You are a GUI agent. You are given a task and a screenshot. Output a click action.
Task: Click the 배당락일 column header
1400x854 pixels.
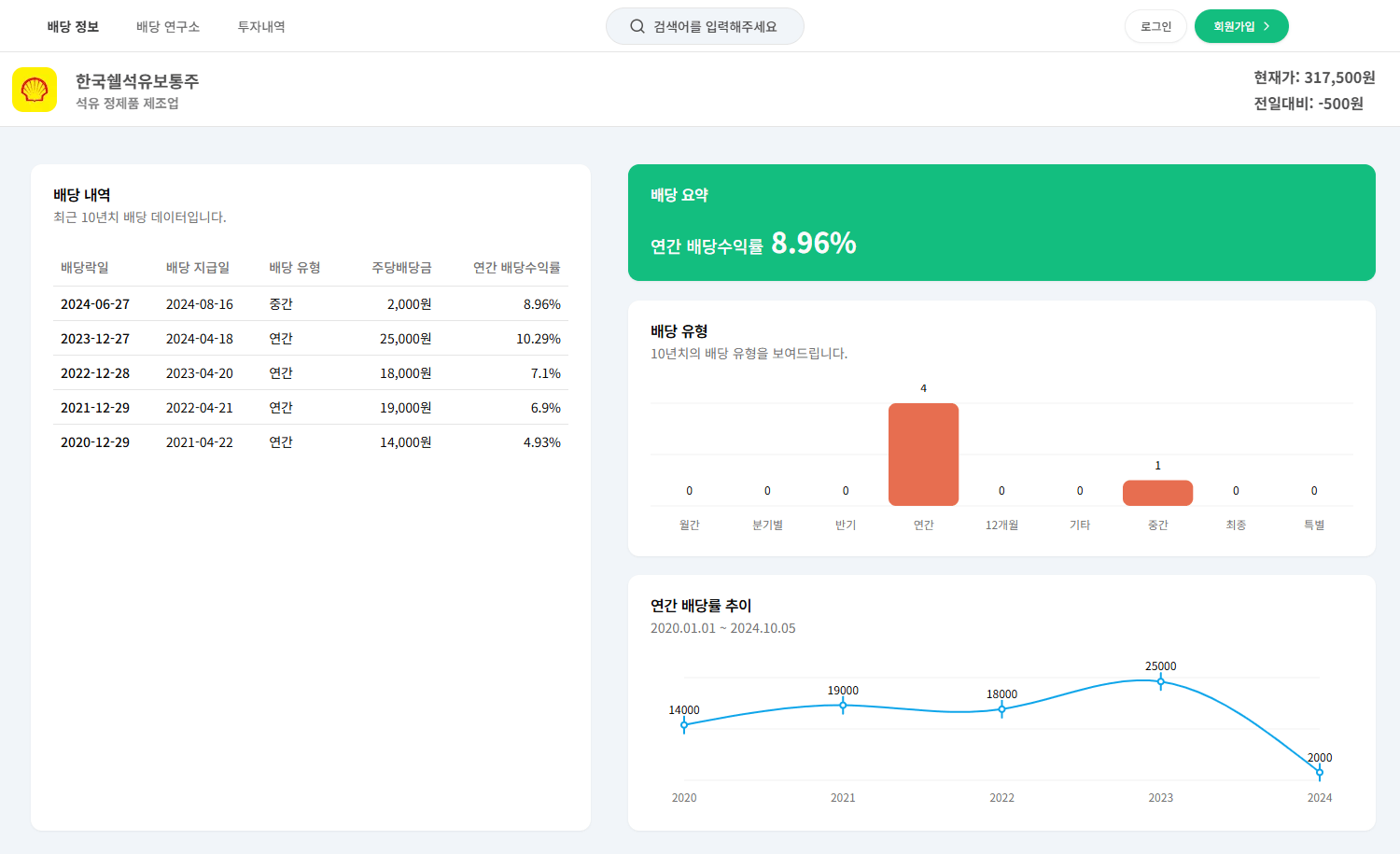point(85,268)
